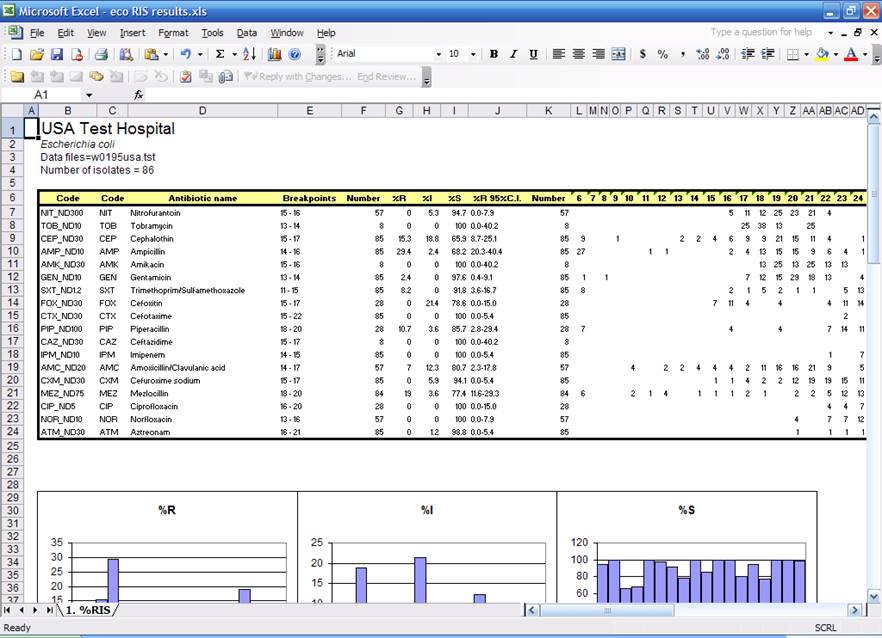Expand the Undo history dropdown arrow
Image resolution: width=882 pixels, height=638 pixels.
[x=200, y=54]
